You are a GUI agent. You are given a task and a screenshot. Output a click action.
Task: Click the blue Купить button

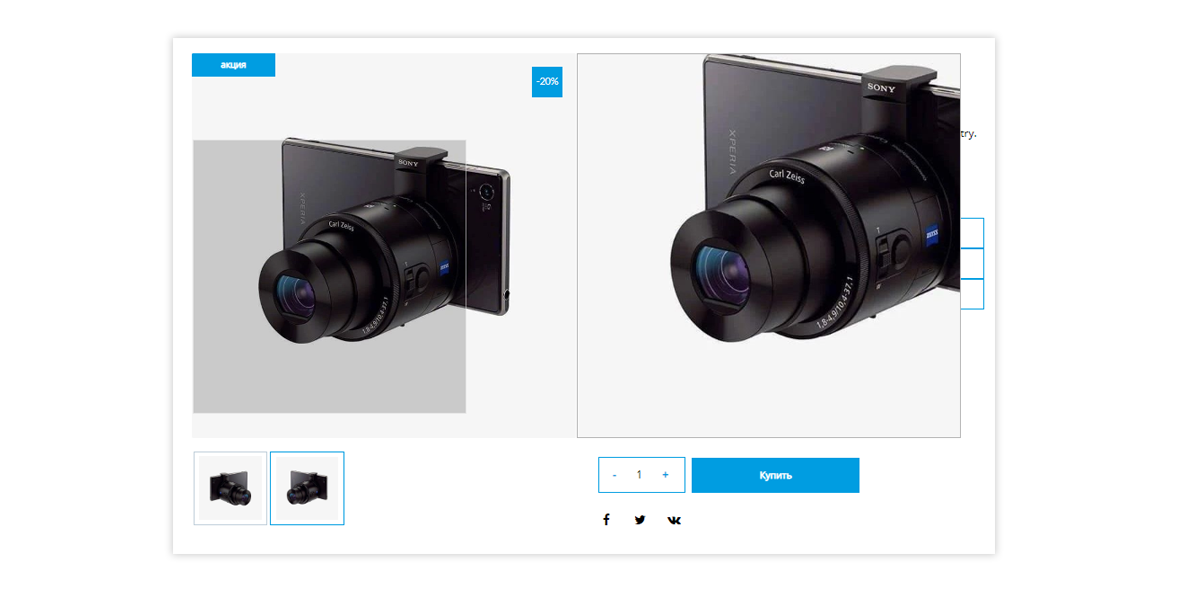pyautogui.click(x=775, y=475)
